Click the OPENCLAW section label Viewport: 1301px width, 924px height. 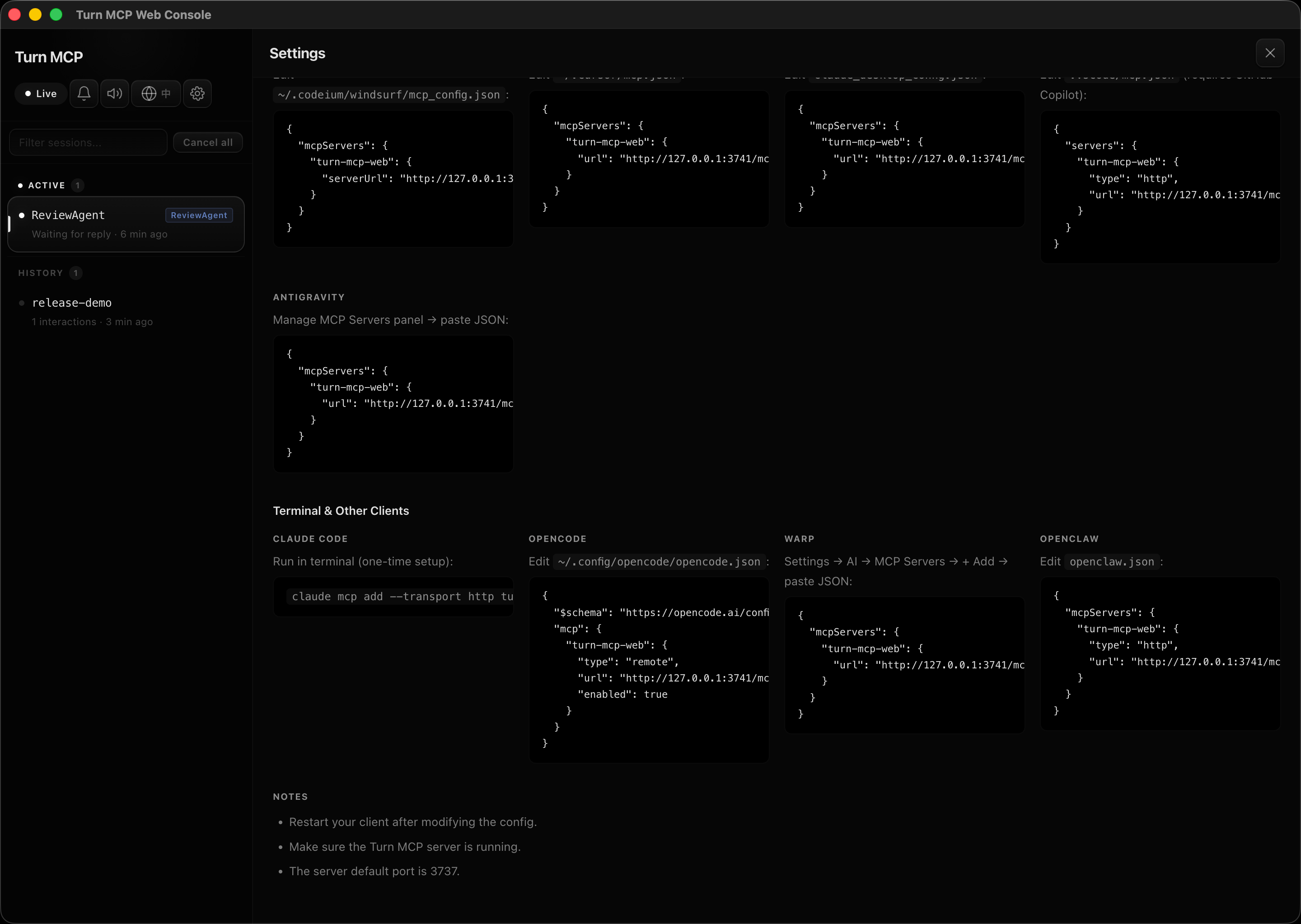(x=1069, y=539)
